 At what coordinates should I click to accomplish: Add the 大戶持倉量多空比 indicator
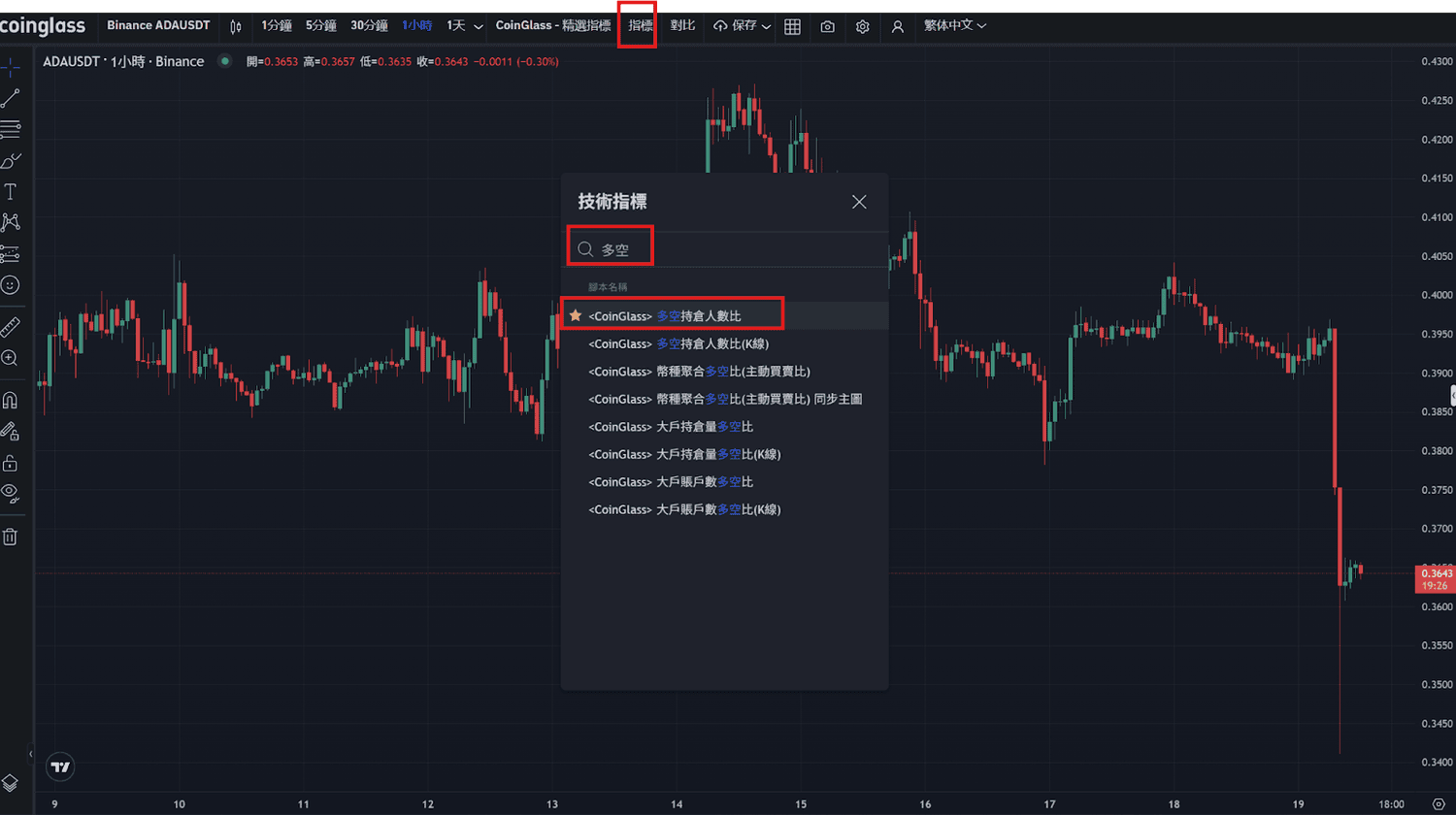coord(725,426)
